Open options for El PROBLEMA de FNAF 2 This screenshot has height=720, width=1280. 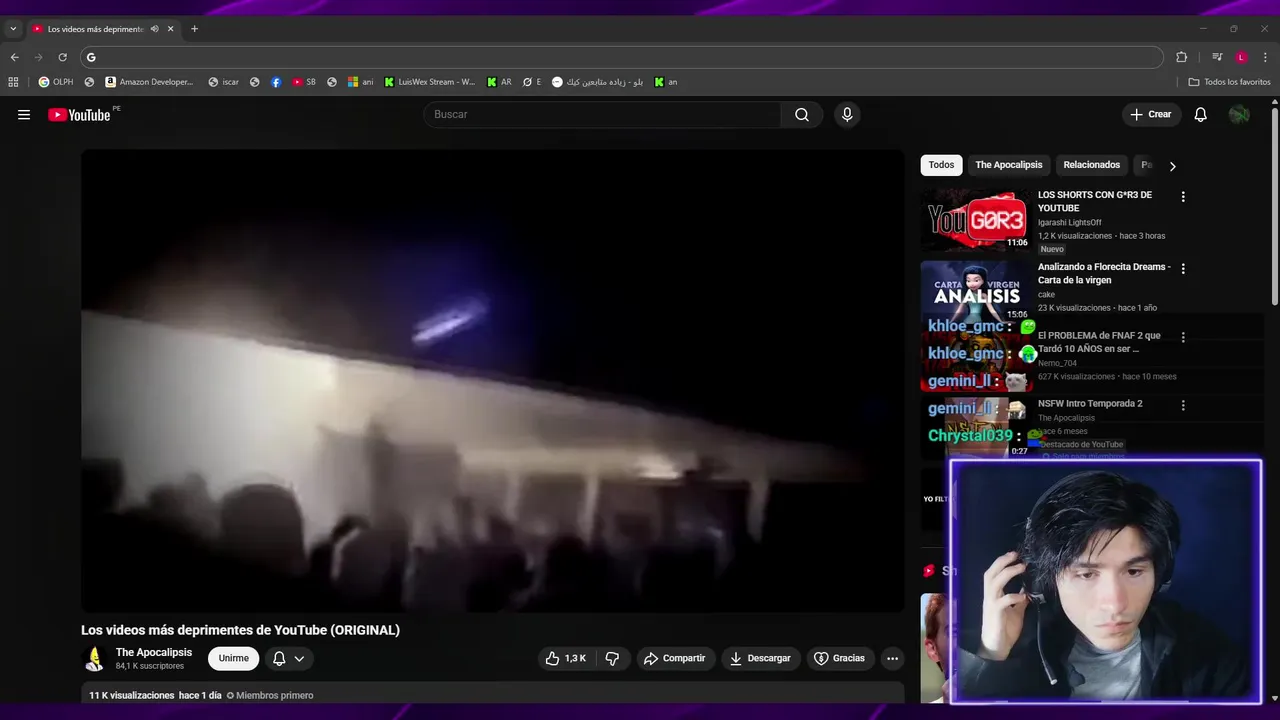tap(1183, 338)
